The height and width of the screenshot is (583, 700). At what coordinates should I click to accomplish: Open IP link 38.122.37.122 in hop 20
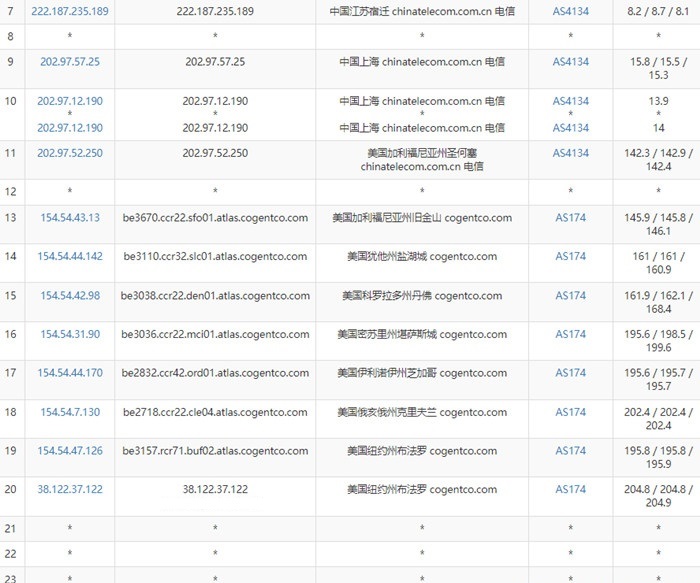(70, 489)
